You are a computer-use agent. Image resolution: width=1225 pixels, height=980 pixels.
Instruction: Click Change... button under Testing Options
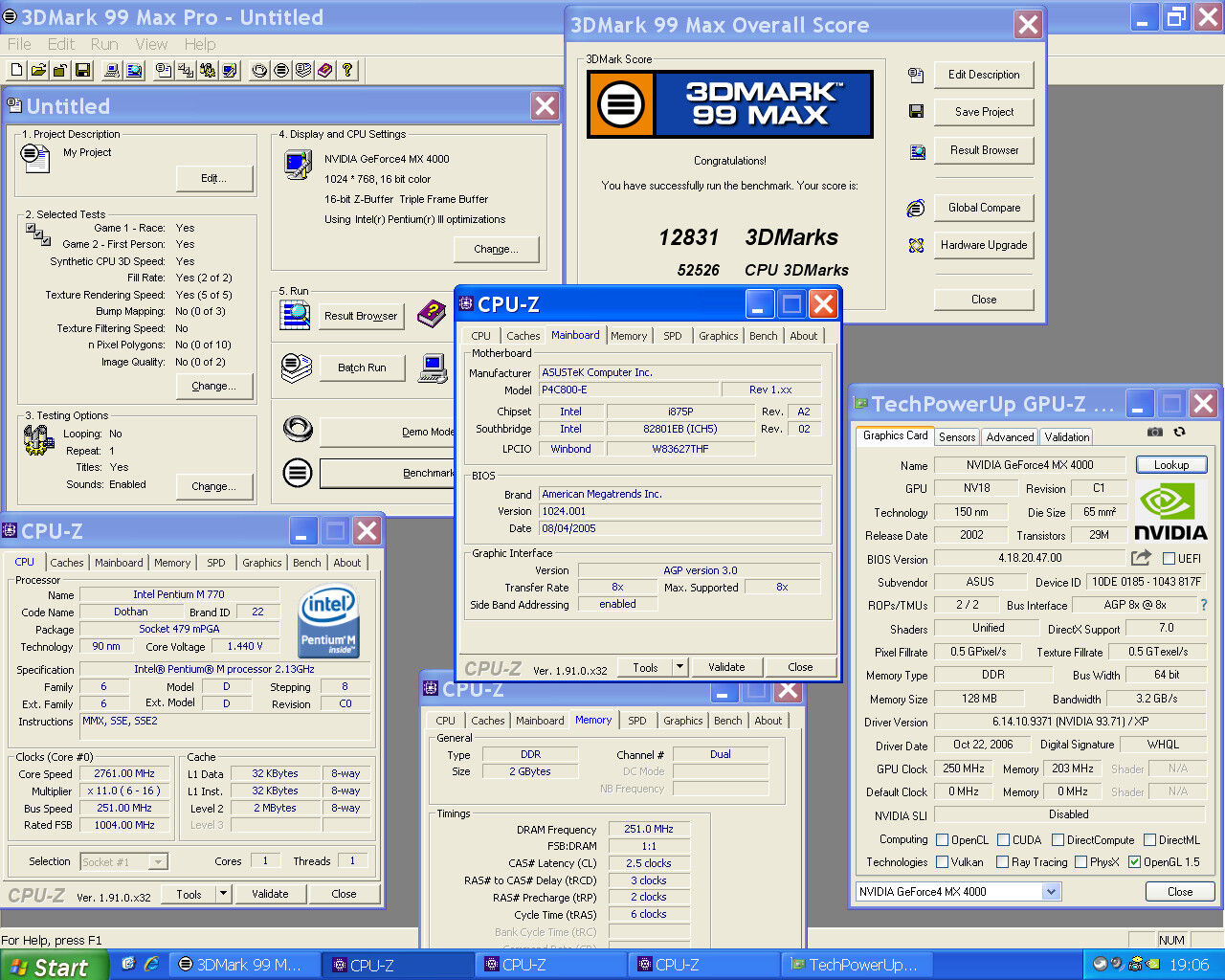tap(213, 486)
